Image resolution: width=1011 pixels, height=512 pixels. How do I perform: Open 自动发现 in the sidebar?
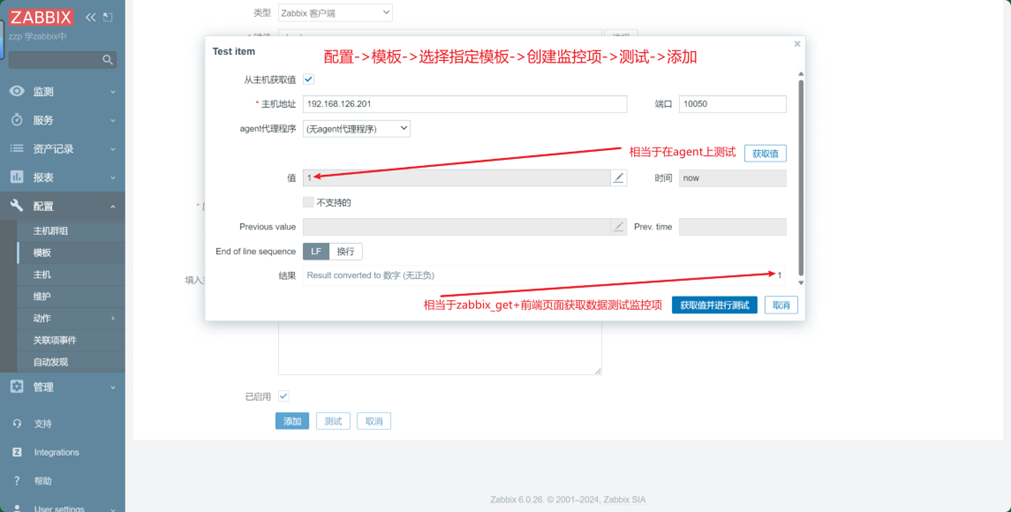[x=50, y=362]
